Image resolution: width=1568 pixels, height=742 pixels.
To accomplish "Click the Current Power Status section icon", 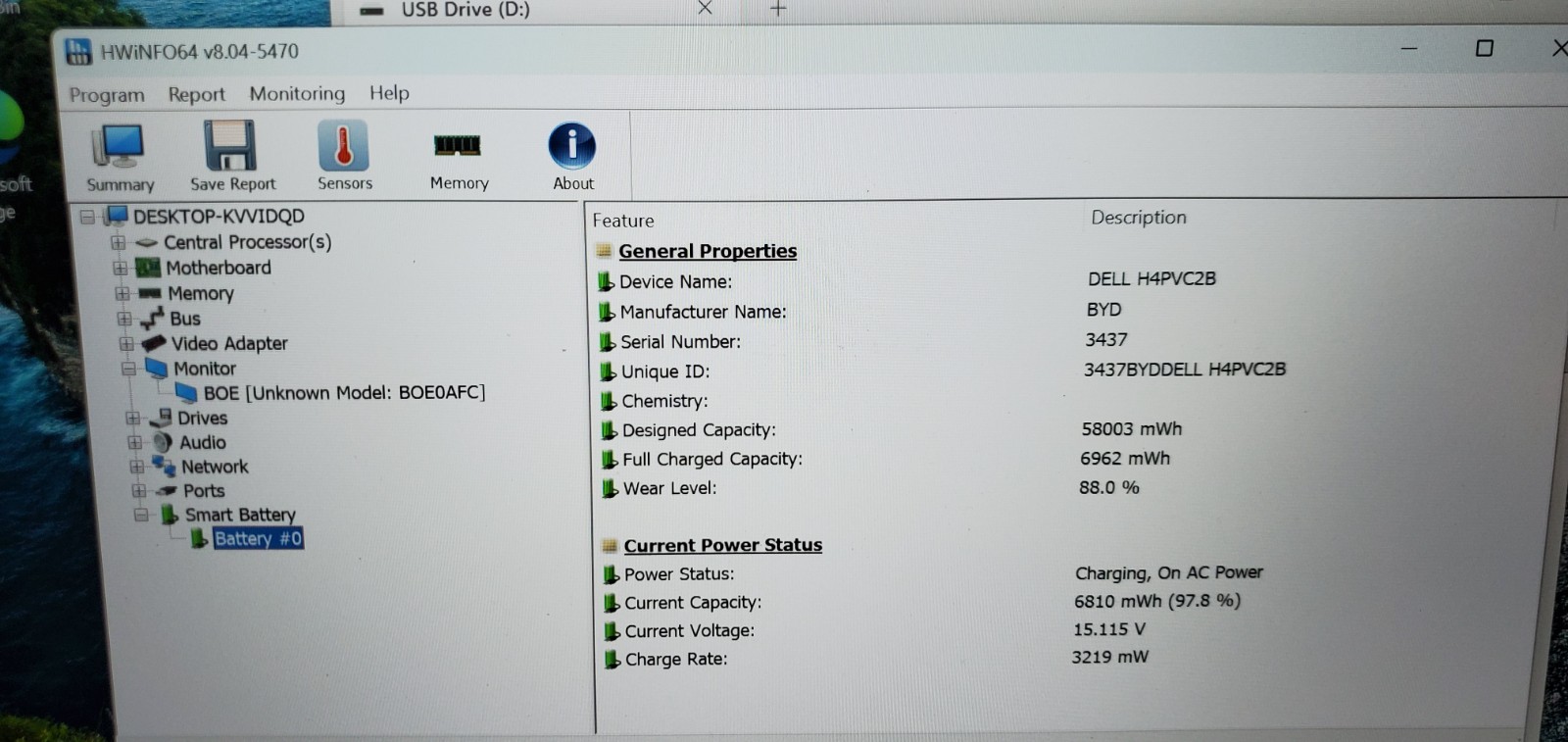I will [x=610, y=545].
